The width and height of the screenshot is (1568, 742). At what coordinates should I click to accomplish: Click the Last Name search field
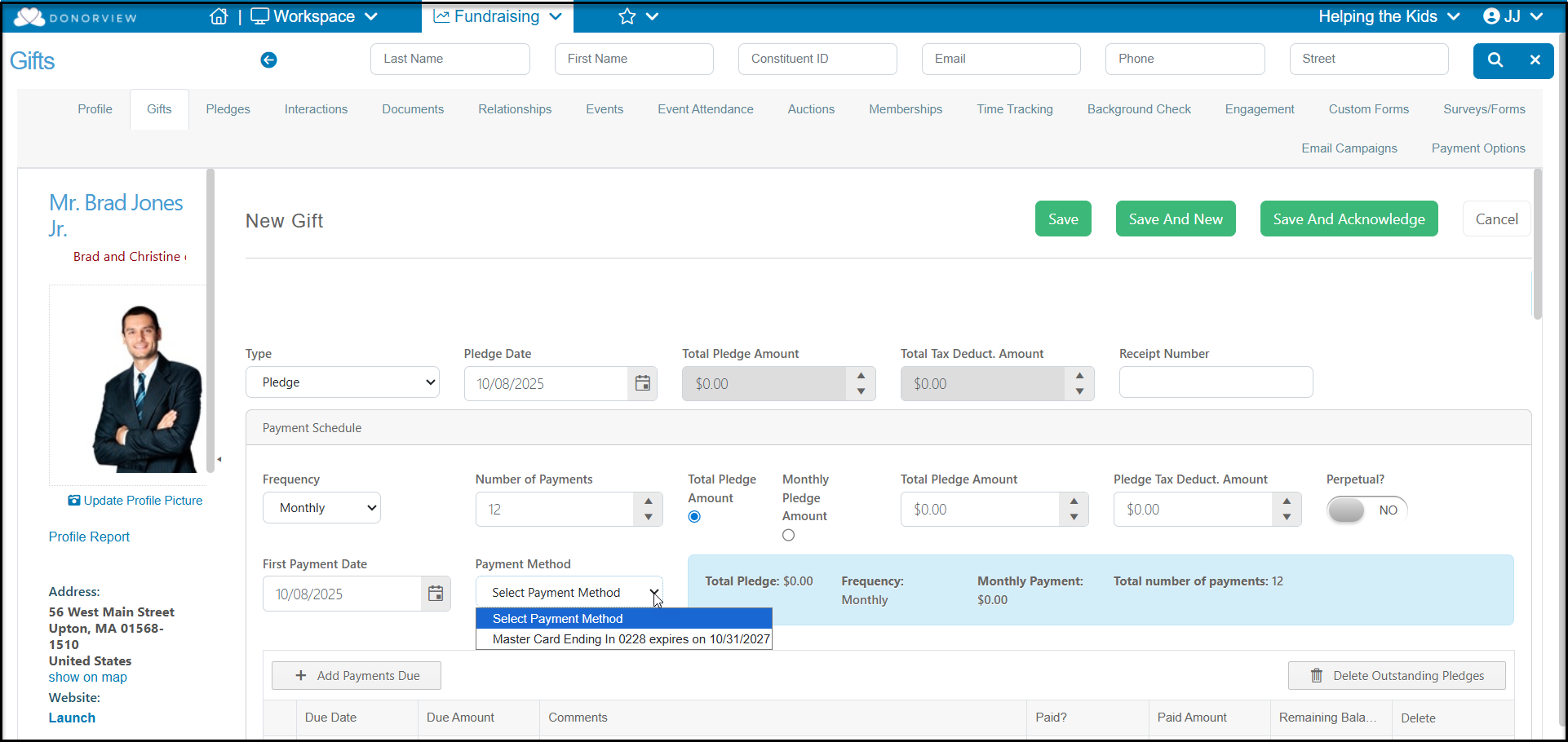(x=450, y=59)
